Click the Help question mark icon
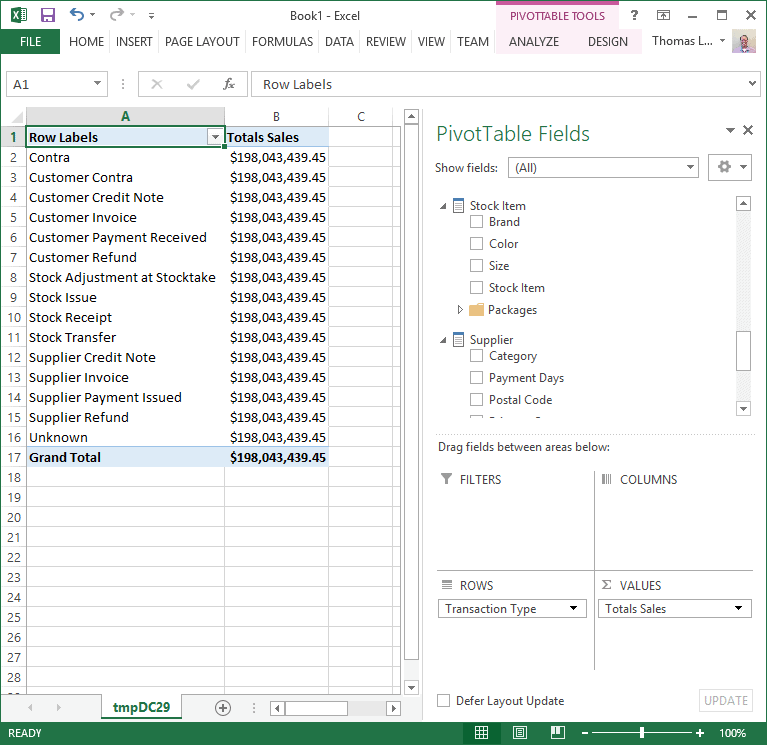767x745 pixels. click(x=635, y=15)
